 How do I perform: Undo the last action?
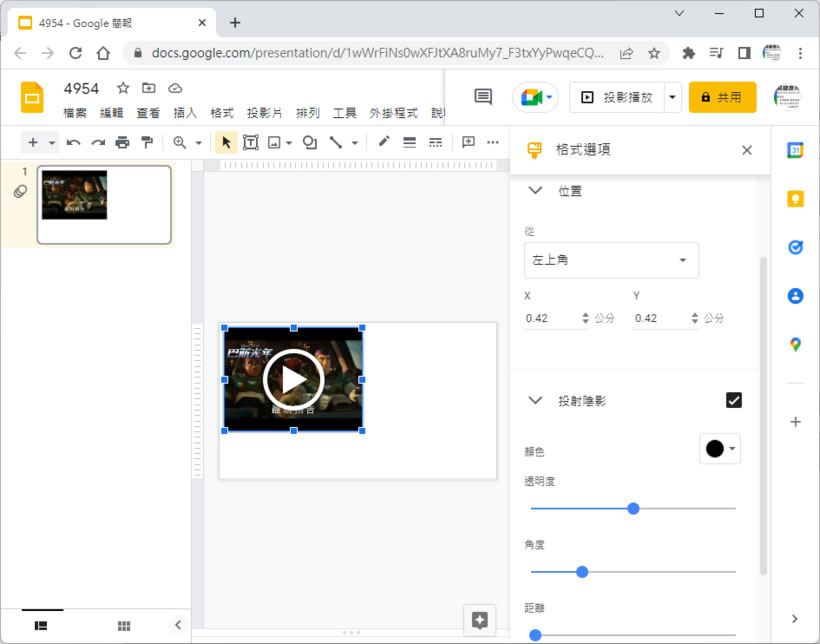coord(73,142)
